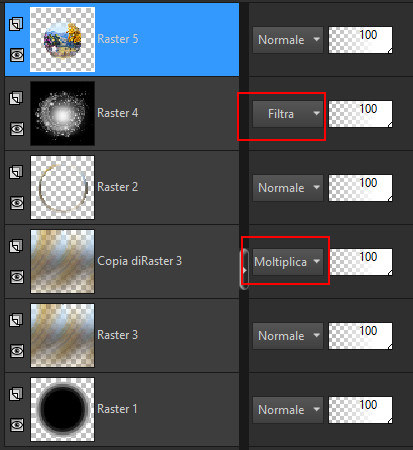Click the Raster 1 opacity slider

click(360, 410)
